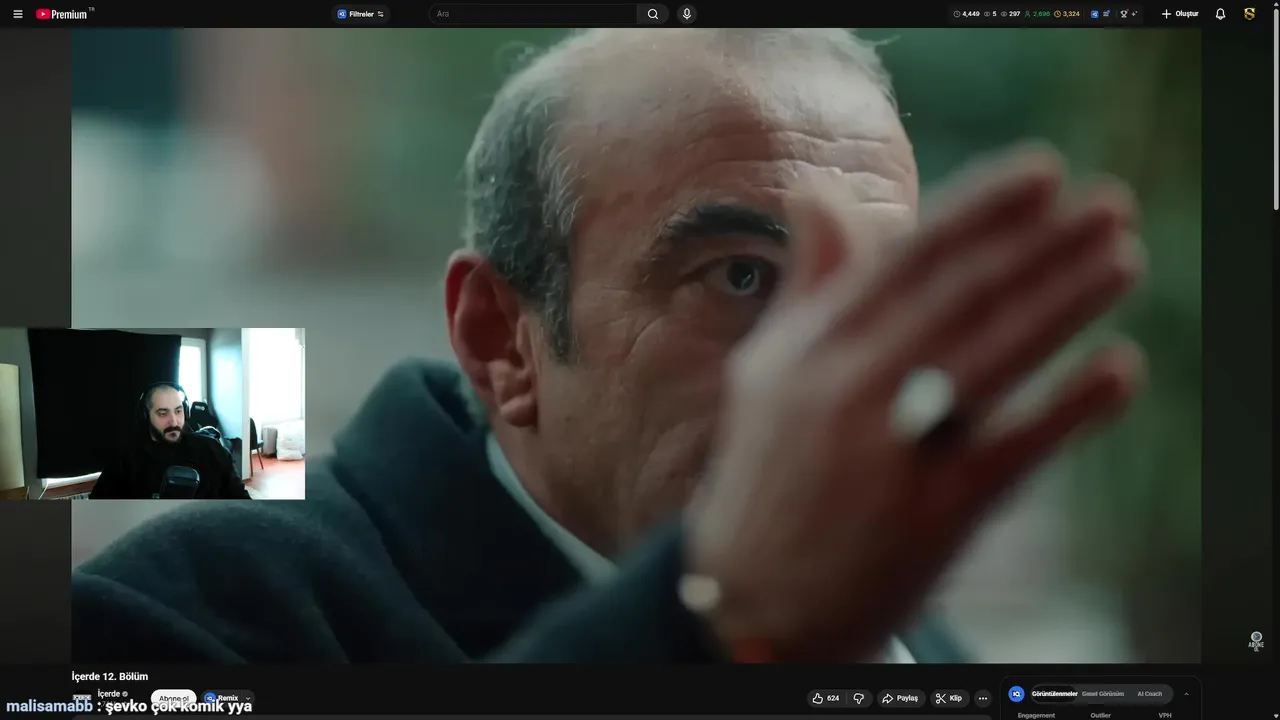Collapse the vidIQ panel chevron
Viewport: 1280px width, 720px height.
[x=1186, y=693]
